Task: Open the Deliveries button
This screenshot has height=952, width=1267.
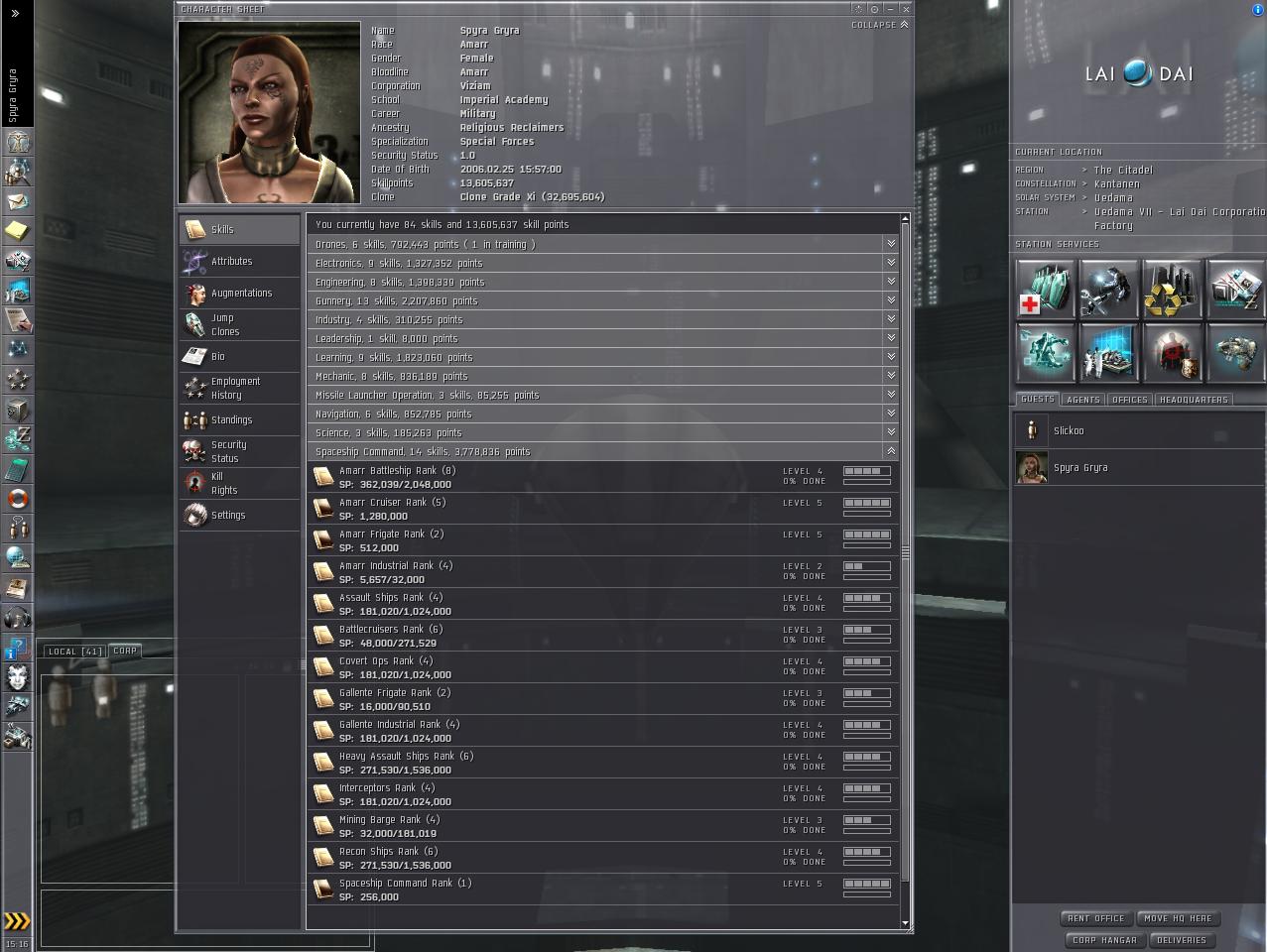Action: 1182,940
